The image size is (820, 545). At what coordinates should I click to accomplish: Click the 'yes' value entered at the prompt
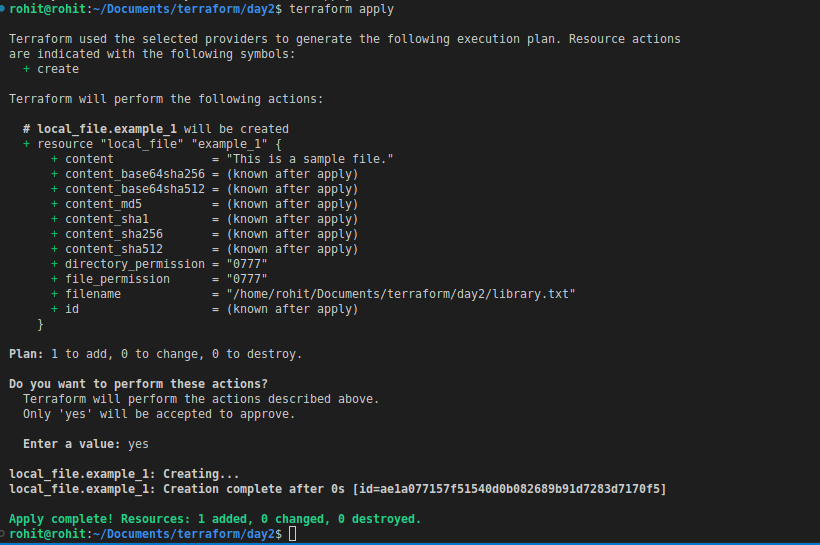click(x=138, y=444)
